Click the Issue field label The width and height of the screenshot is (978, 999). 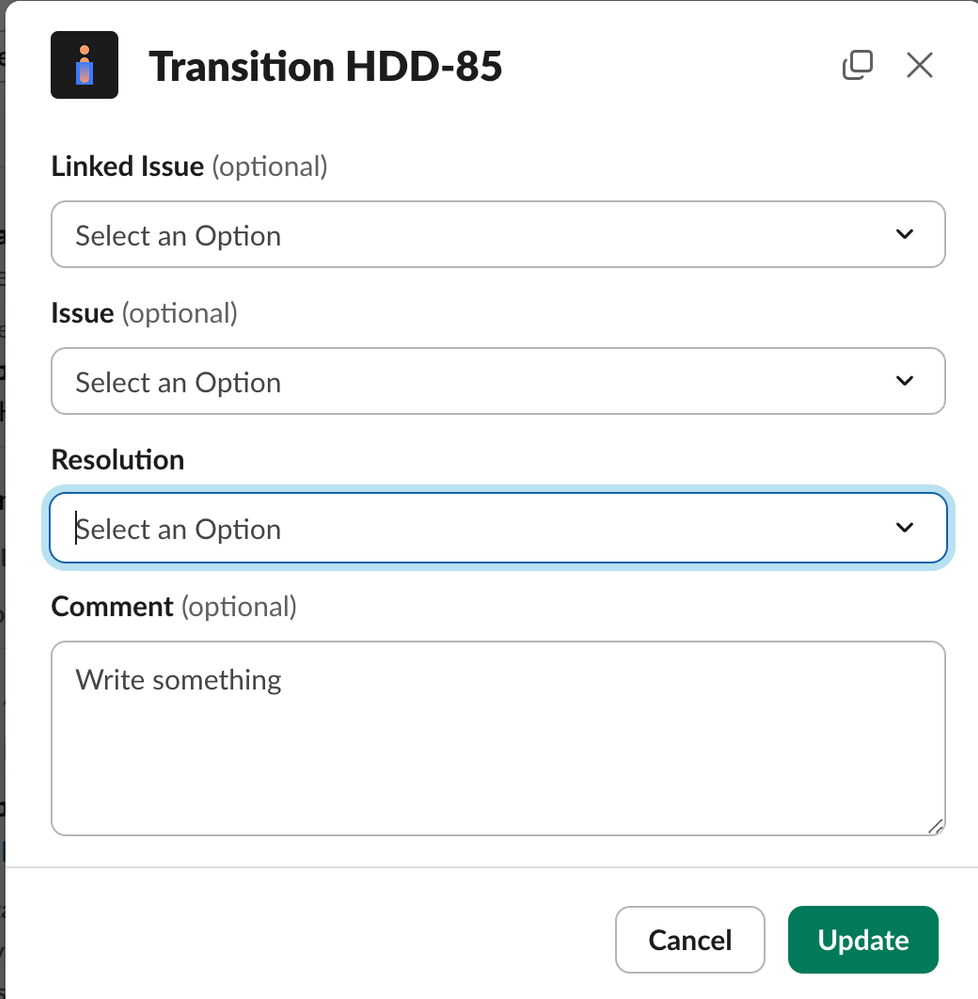pyautogui.click(x=82, y=313)
